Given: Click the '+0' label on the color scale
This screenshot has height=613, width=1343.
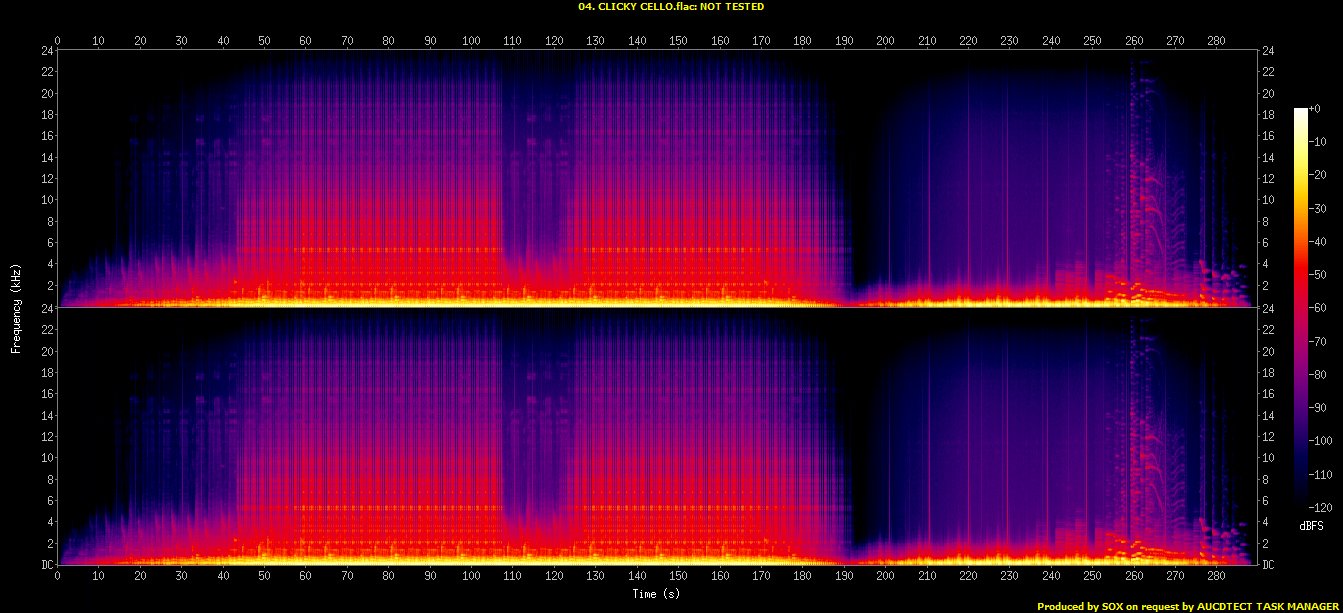Looking at the screenshot, I should (x=1317, y=109).
